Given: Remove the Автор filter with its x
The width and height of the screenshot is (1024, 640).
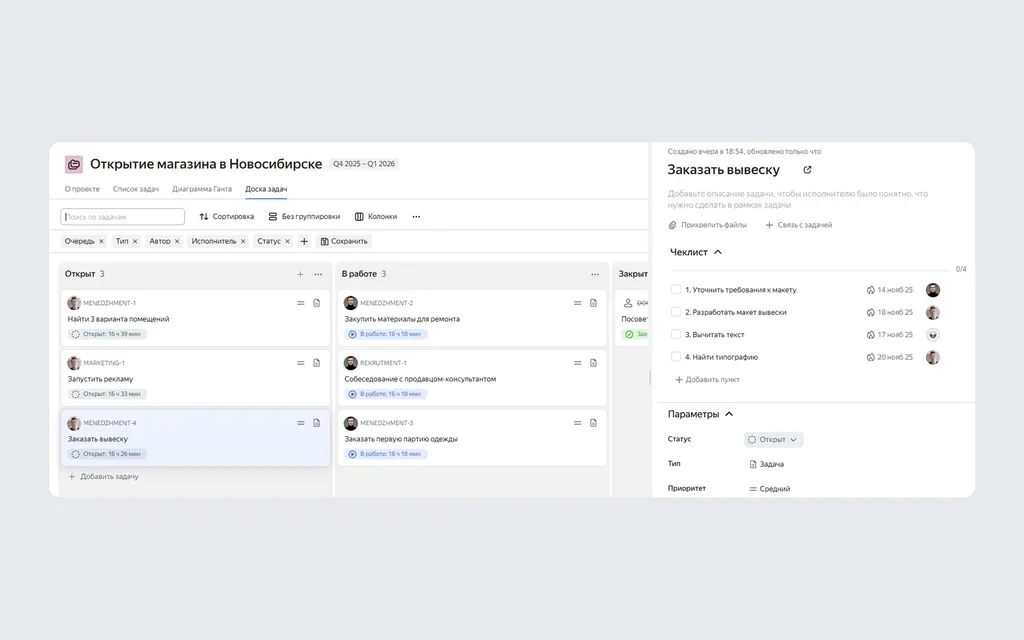Looking at the screenshot, I should 177,242.
